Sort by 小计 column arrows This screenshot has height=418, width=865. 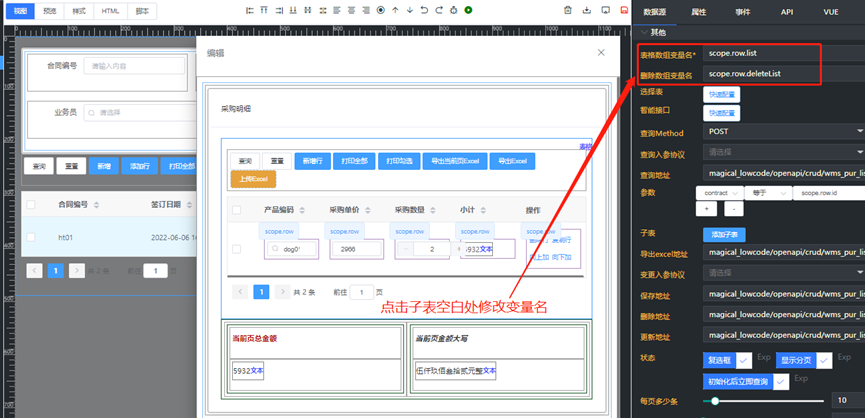483,210
